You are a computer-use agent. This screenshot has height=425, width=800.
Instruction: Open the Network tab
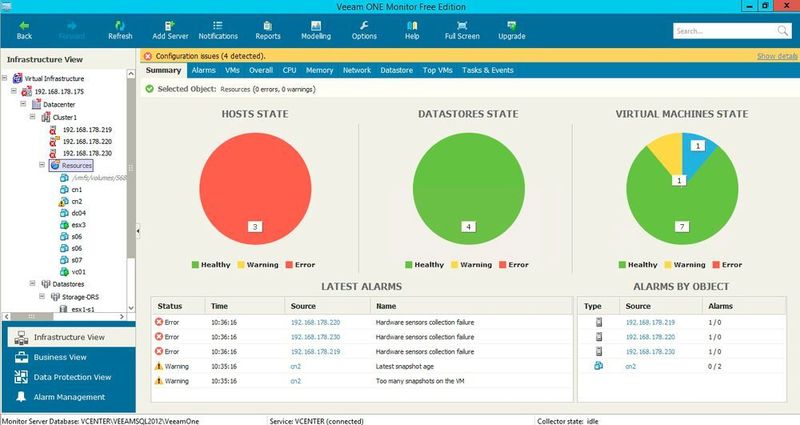pos(357,70)
